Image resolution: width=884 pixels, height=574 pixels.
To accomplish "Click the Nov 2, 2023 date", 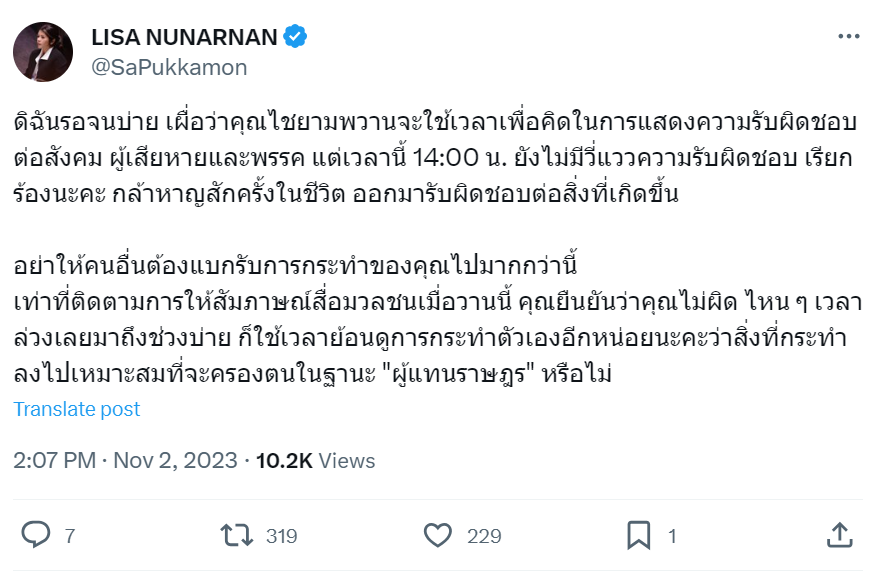I will (x=175, y=461).
